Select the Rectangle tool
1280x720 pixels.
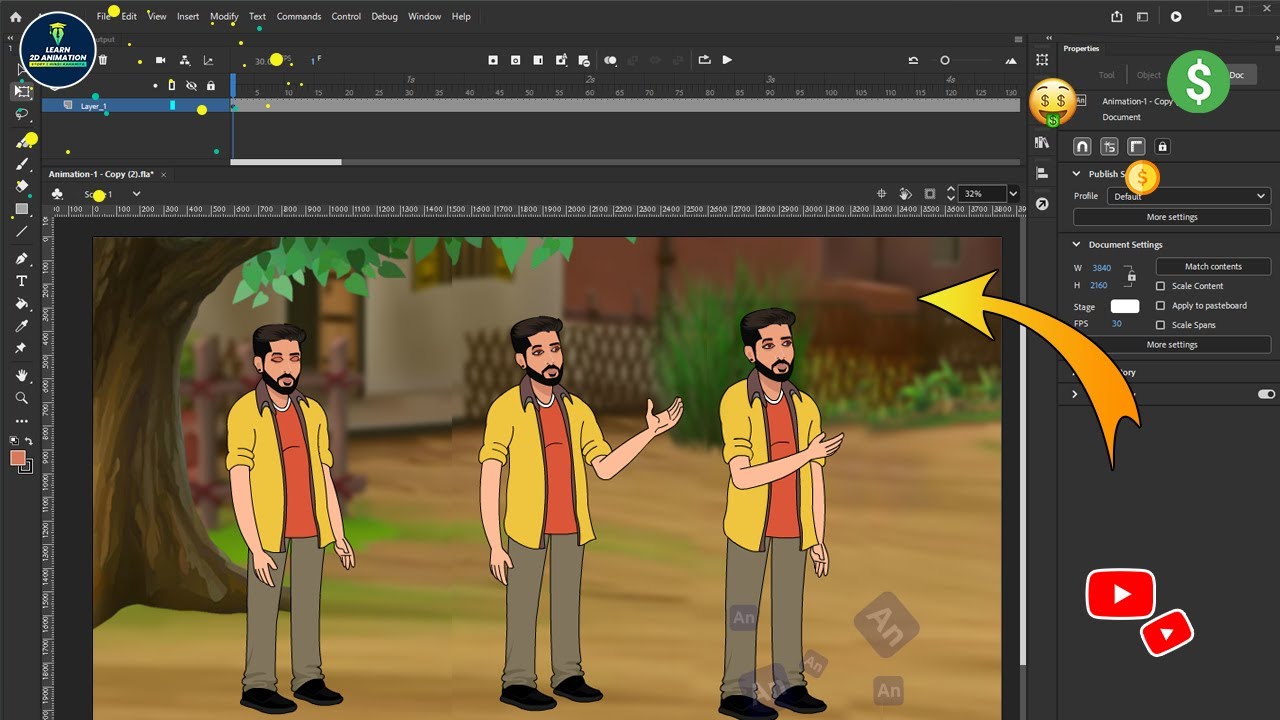click(21, 209)
